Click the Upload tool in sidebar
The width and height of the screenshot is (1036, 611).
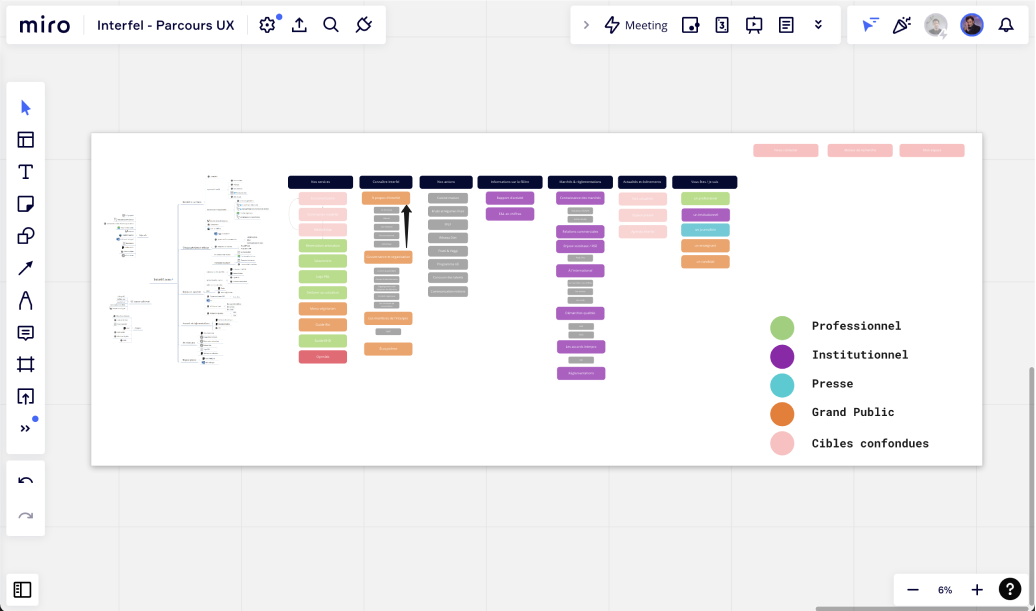pyautogui.click(x=26, y=396)
